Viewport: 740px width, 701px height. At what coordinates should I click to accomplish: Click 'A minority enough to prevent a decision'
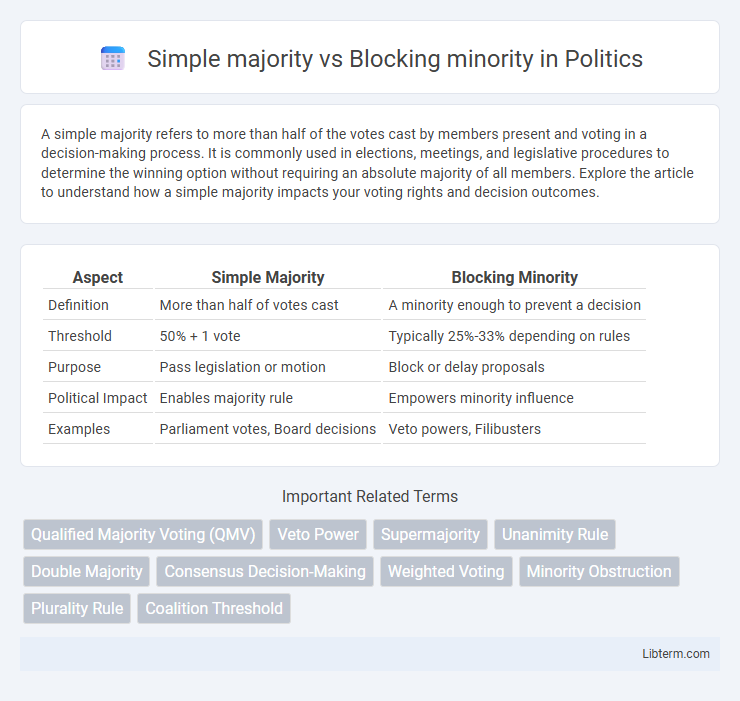click(514, 305)
